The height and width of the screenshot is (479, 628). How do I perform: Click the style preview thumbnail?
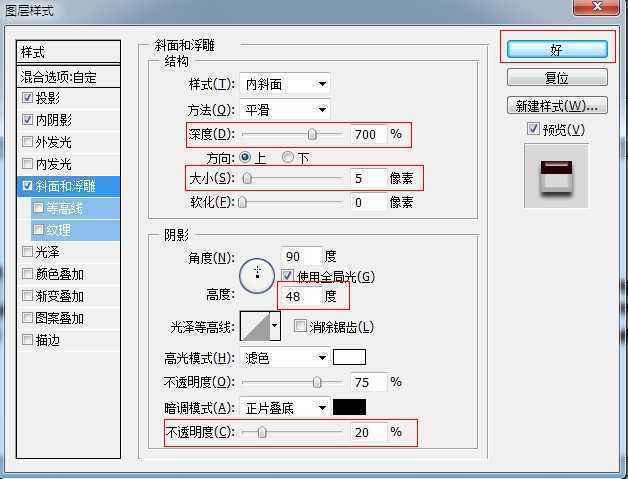click(556, 176)
